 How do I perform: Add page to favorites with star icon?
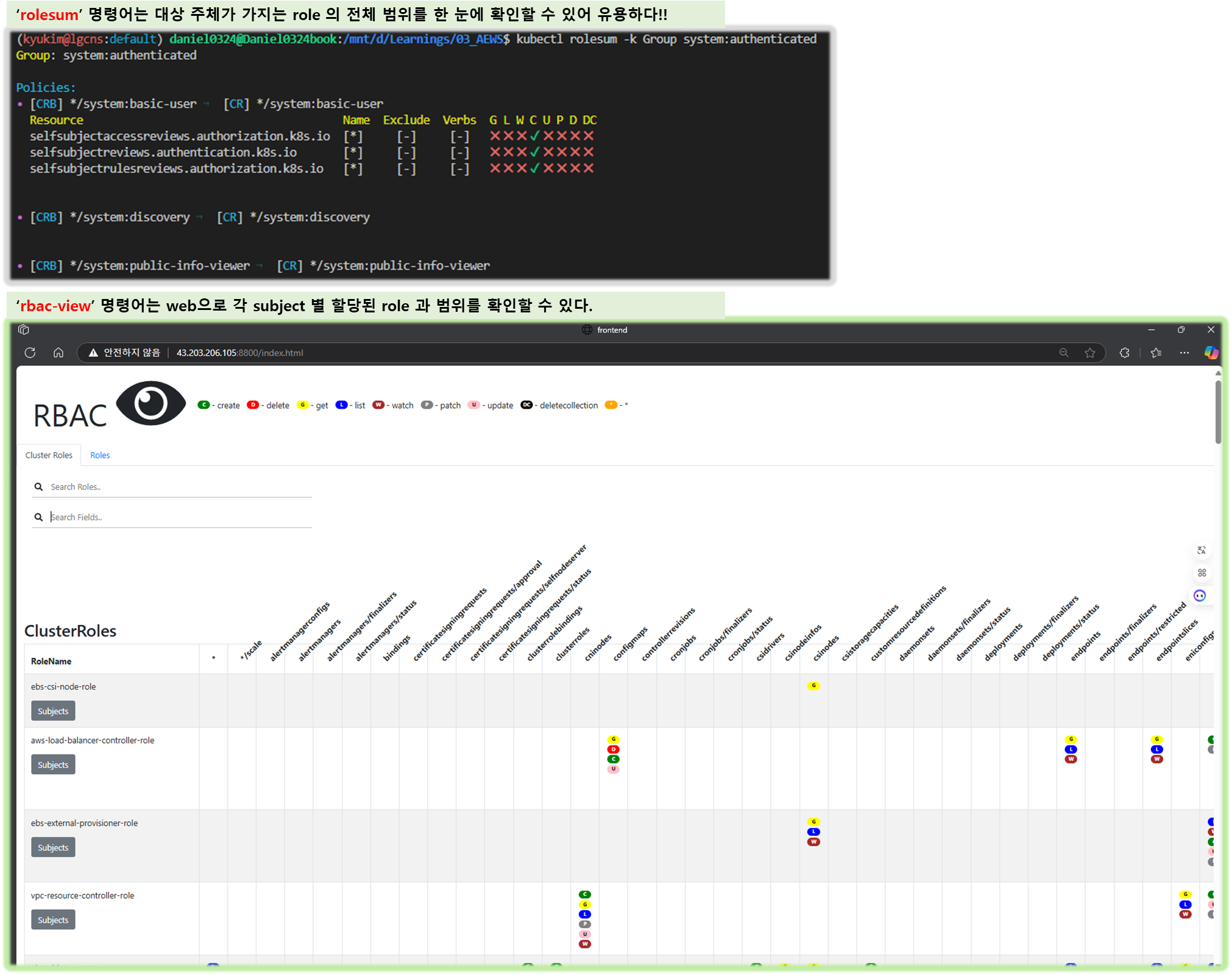tap(1090, 353)
